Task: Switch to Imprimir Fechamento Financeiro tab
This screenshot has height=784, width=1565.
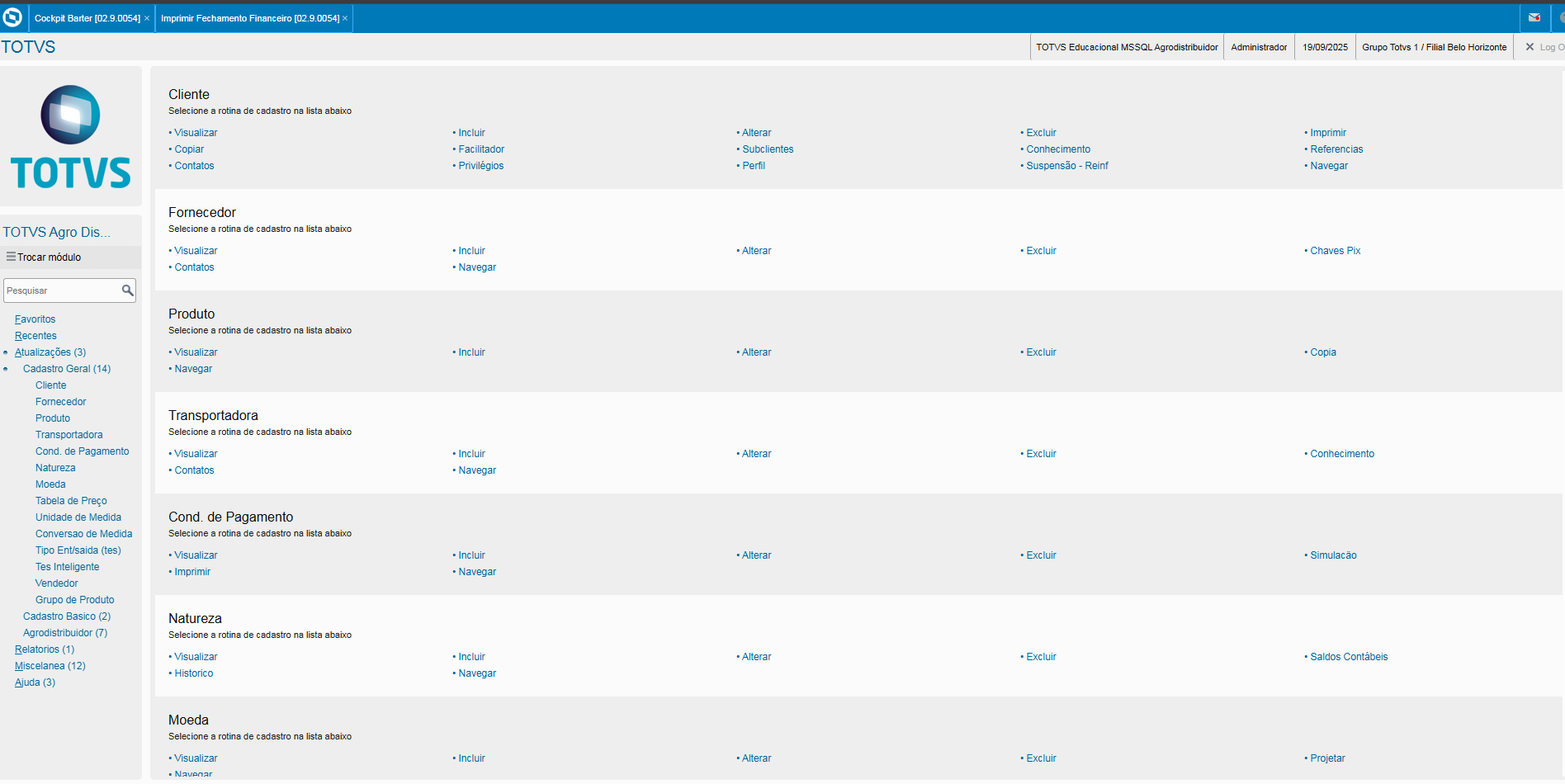Action: point(249,18)
